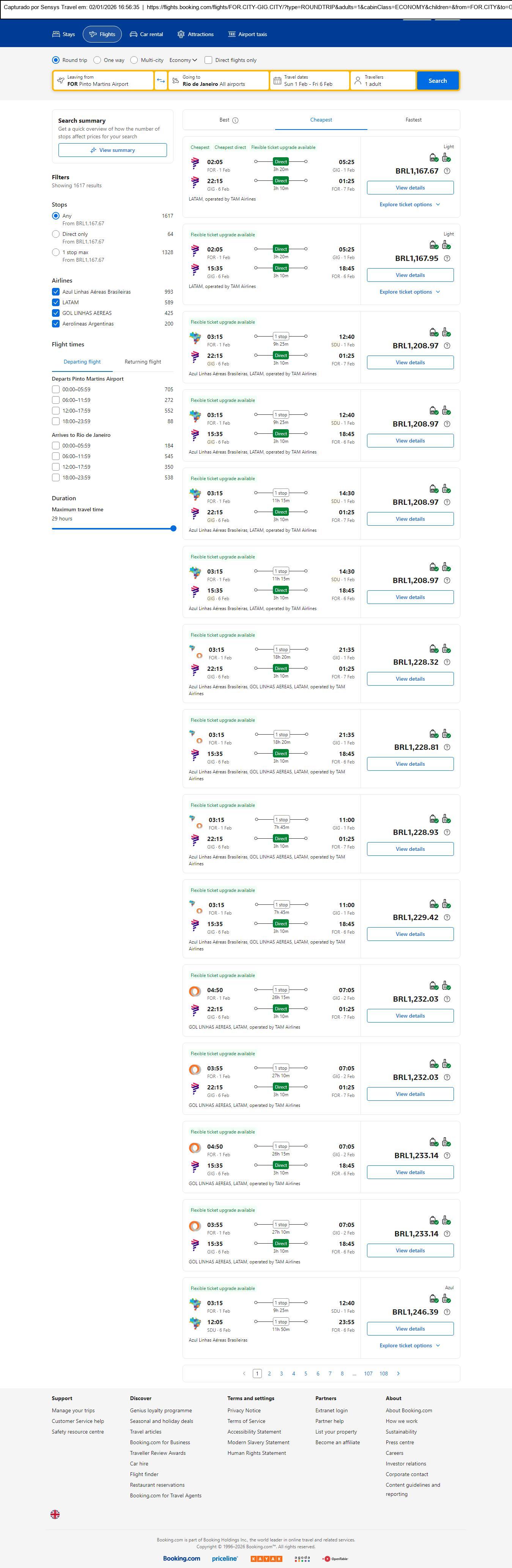Image resolution: width=512 pixels, height=1568 pixels.
Task: Uncheck the GOL LINHAS AEREAS airline filter
Action: tap(56, 313)
